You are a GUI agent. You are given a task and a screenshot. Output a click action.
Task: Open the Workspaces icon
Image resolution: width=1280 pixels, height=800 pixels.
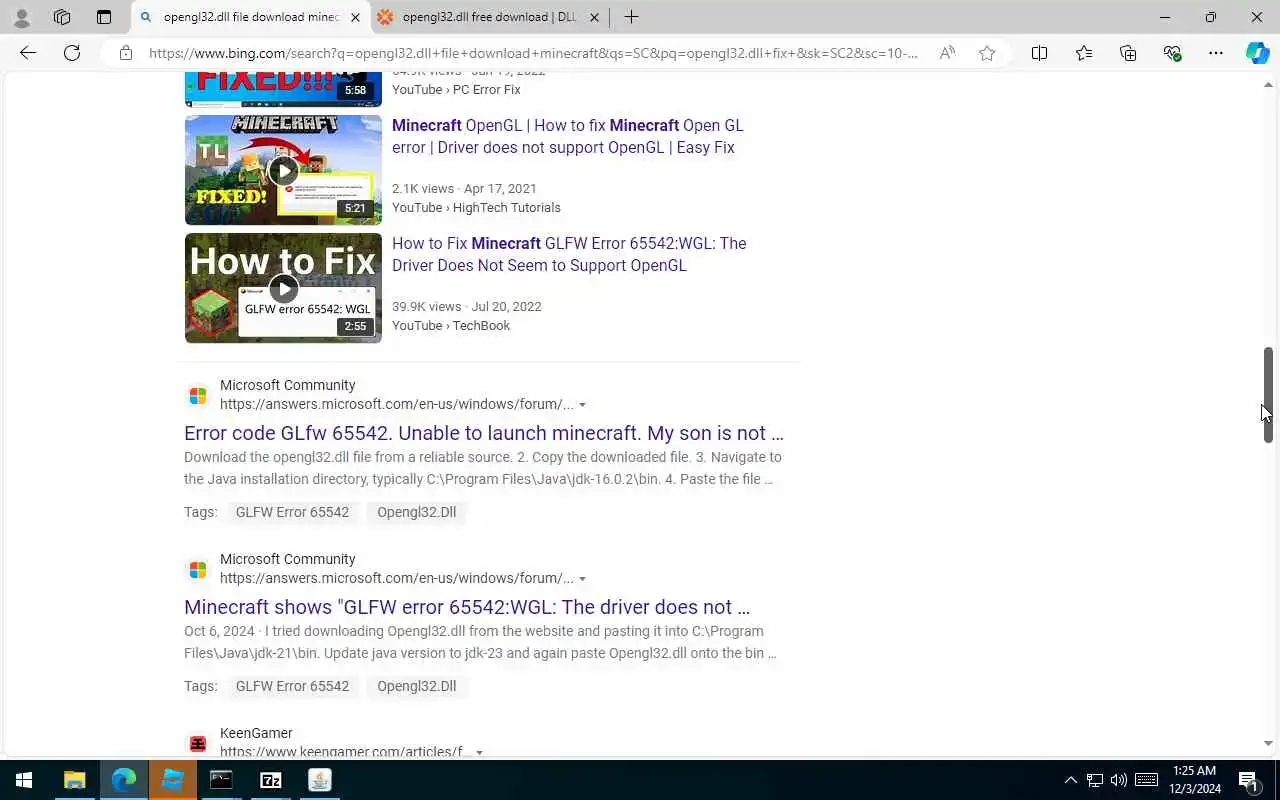62,17
